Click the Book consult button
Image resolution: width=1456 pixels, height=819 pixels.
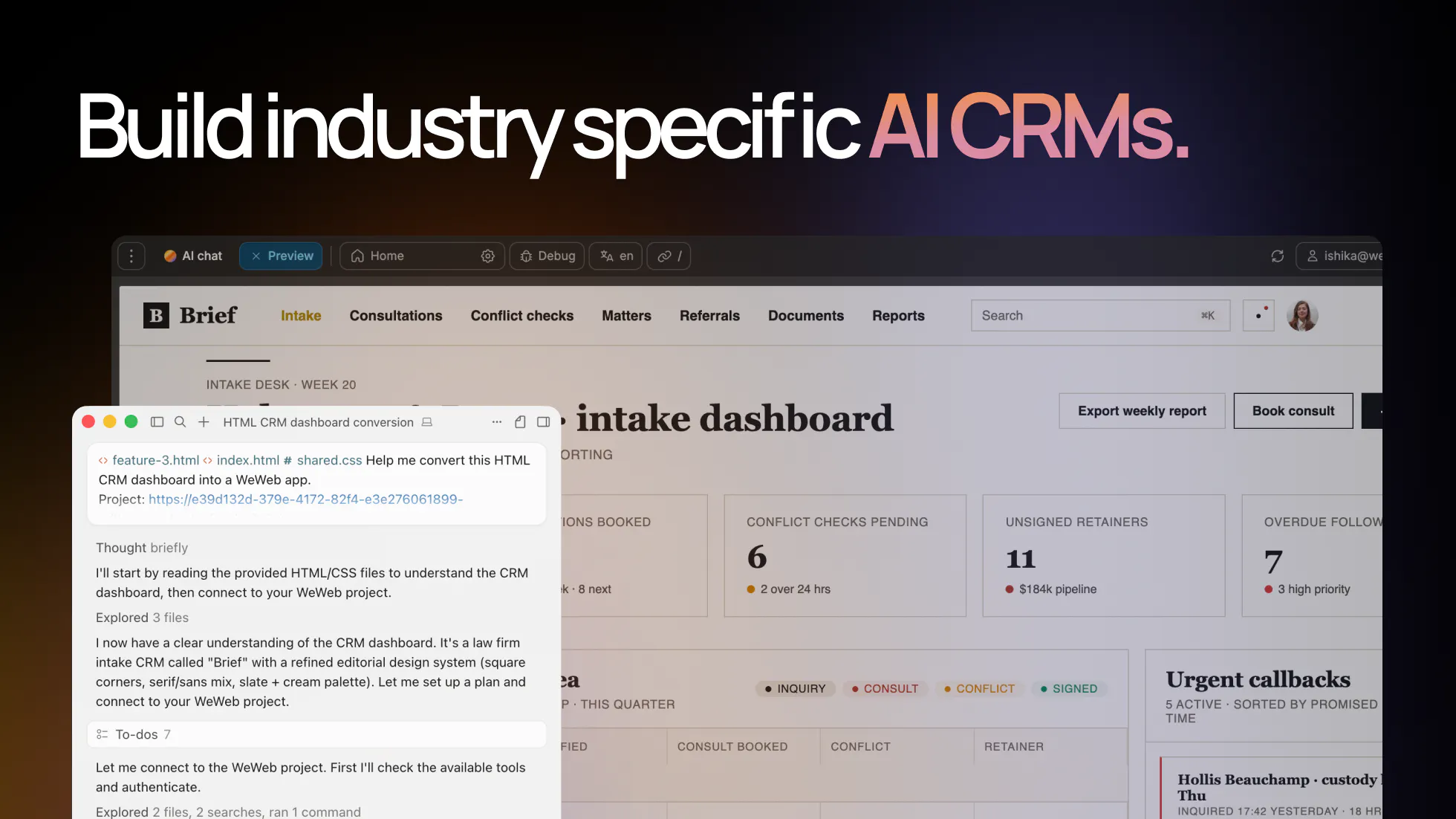tap(1293, 410)
